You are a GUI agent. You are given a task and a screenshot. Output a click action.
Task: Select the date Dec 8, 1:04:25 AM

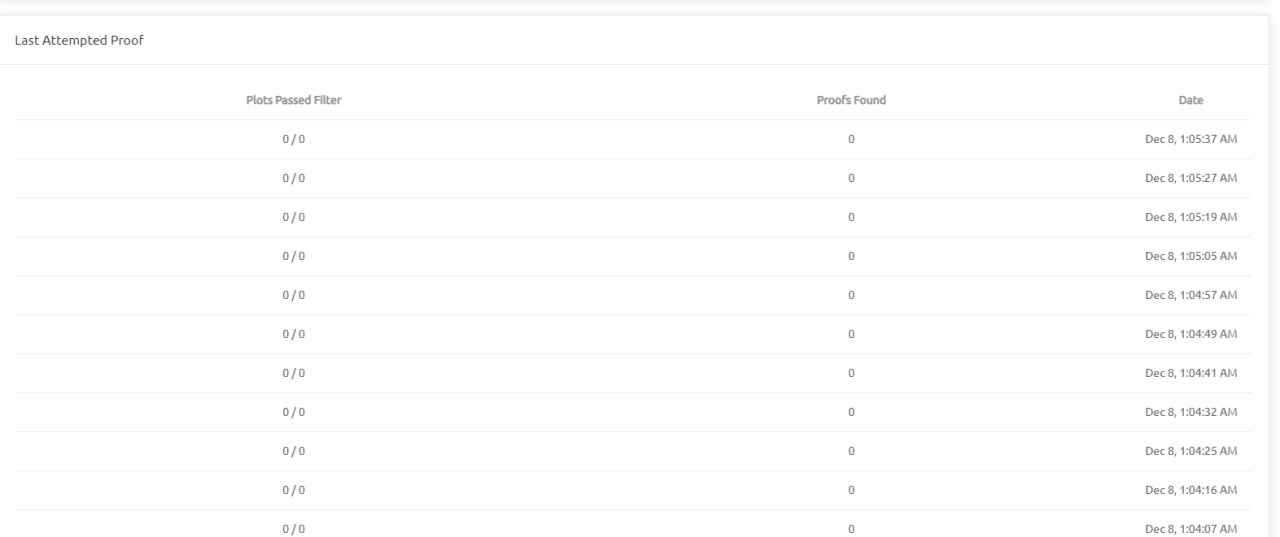[1191, 451]
